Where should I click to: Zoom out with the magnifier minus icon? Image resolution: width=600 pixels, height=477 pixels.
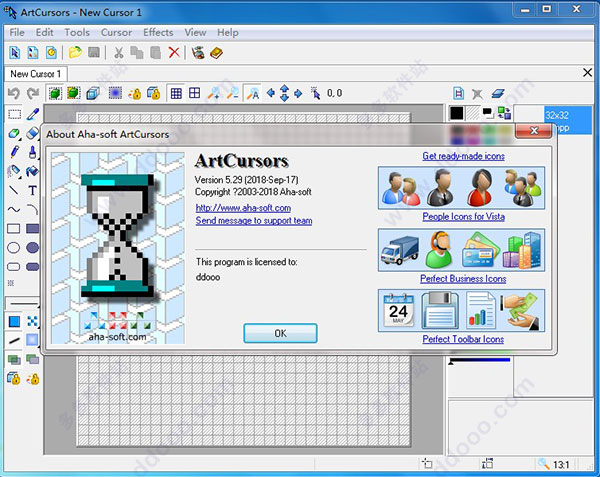point(233,93)
